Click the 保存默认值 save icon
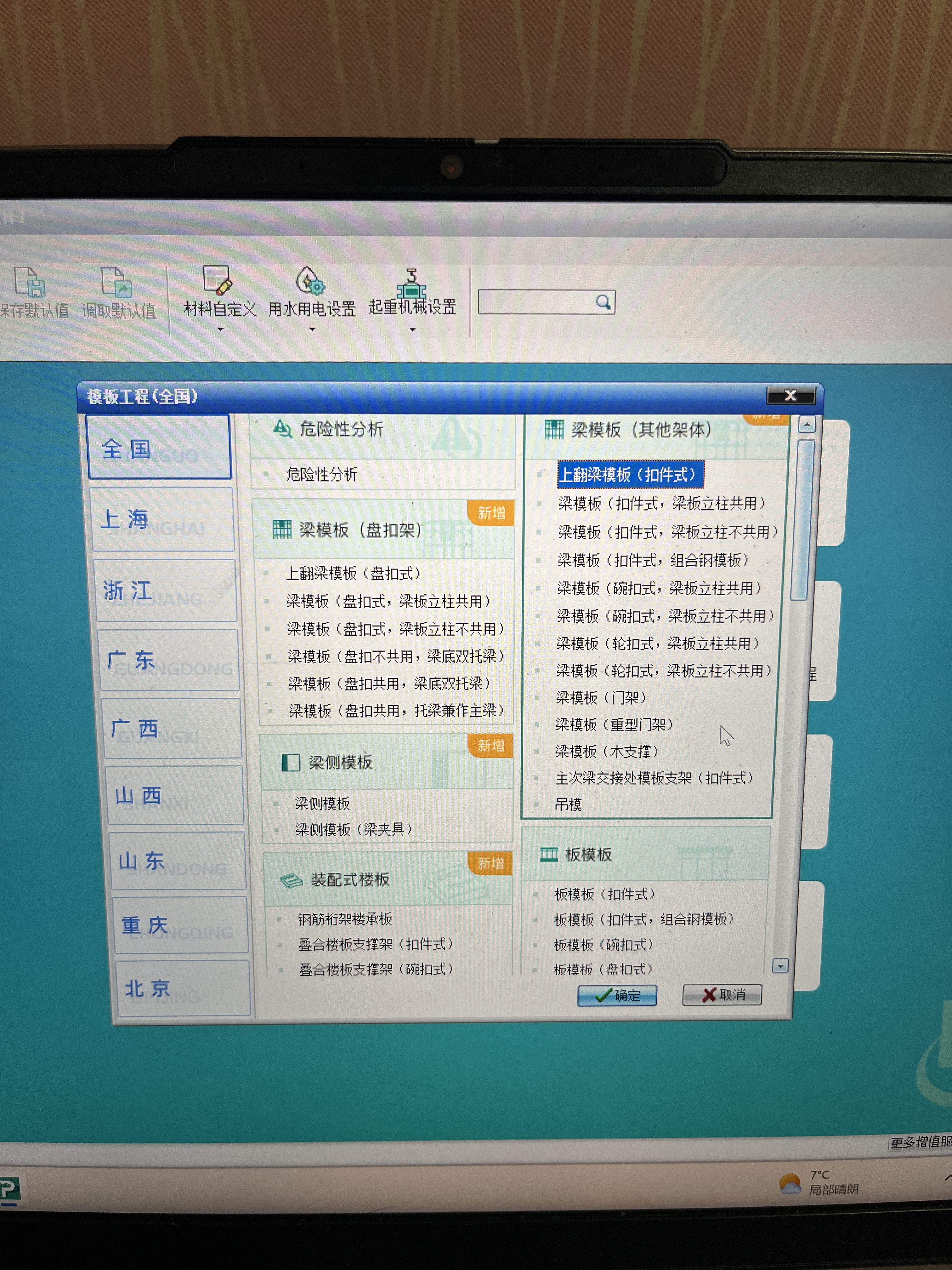This screenshot has height=1270, width=952. click(x=30, y=283)
